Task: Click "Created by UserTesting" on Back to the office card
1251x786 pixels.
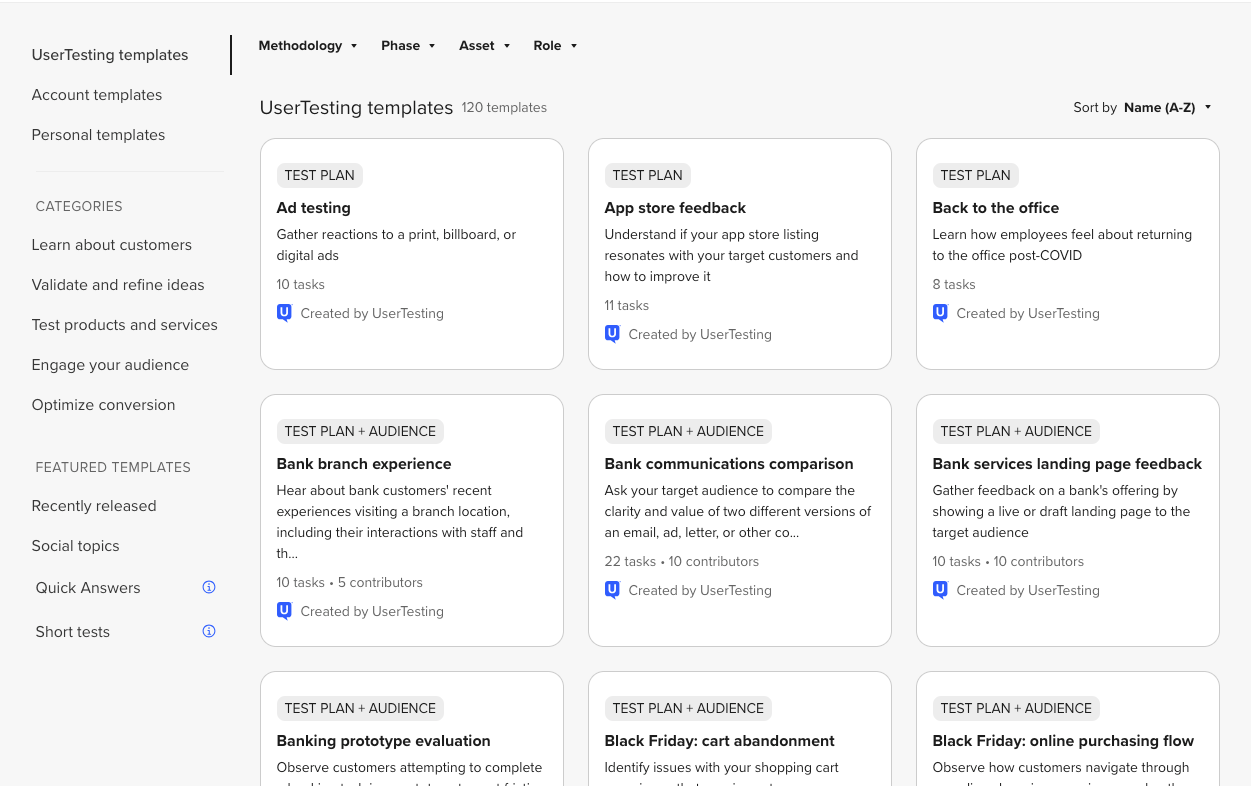Action: coord(1028,313)
